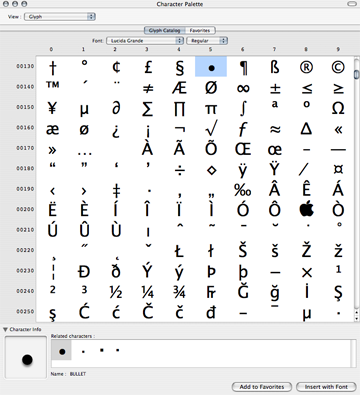
Task: Select the Delta triangle glyph
Action: point(306,129)
